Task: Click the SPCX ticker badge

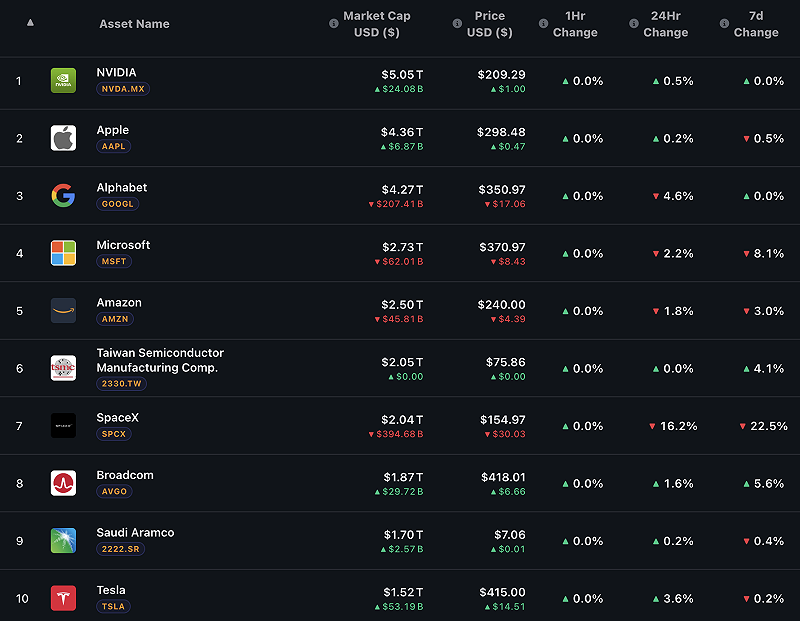Action: 114,434
